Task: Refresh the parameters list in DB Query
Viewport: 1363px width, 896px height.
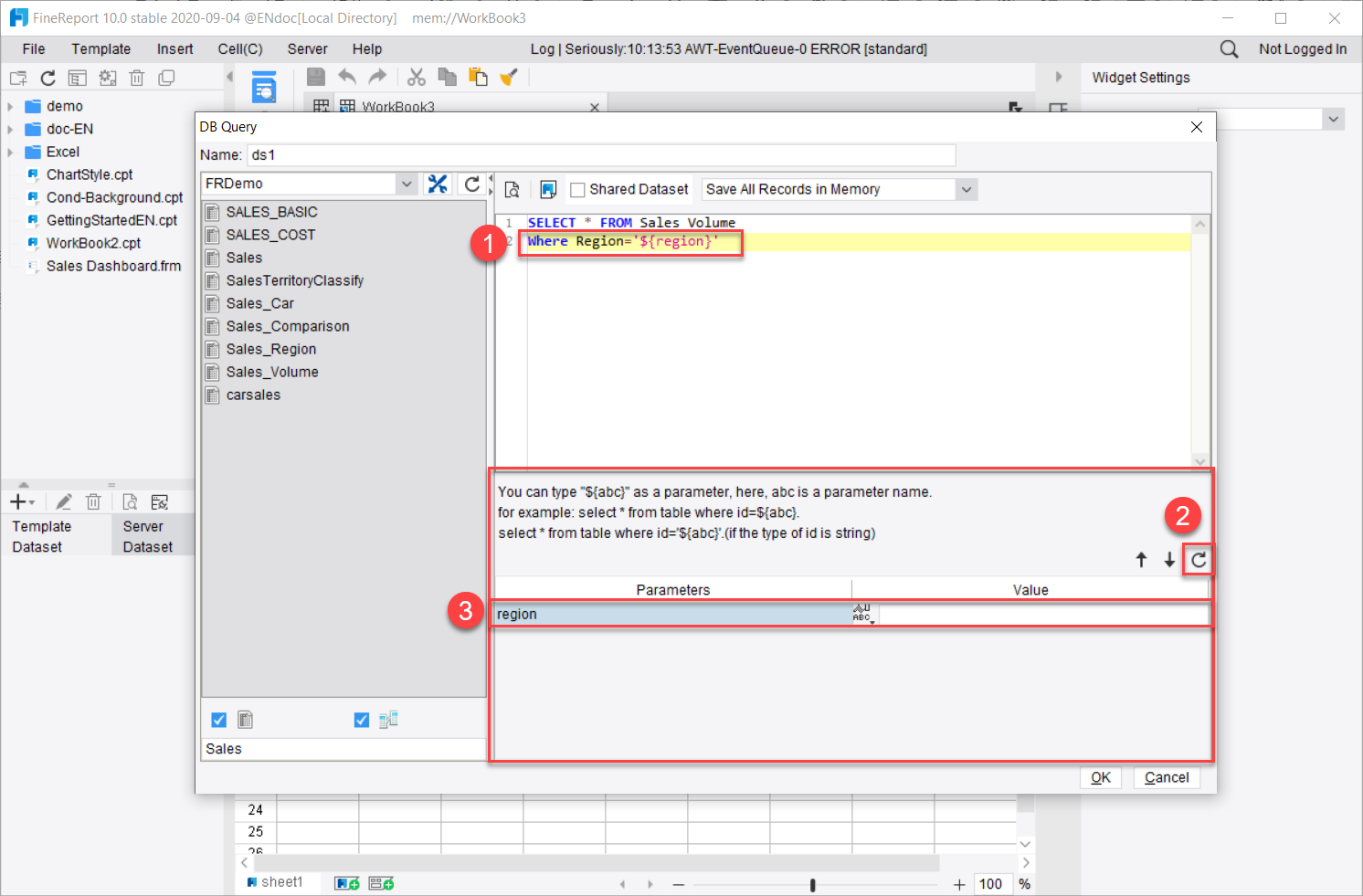Action: pos(1199,560)
